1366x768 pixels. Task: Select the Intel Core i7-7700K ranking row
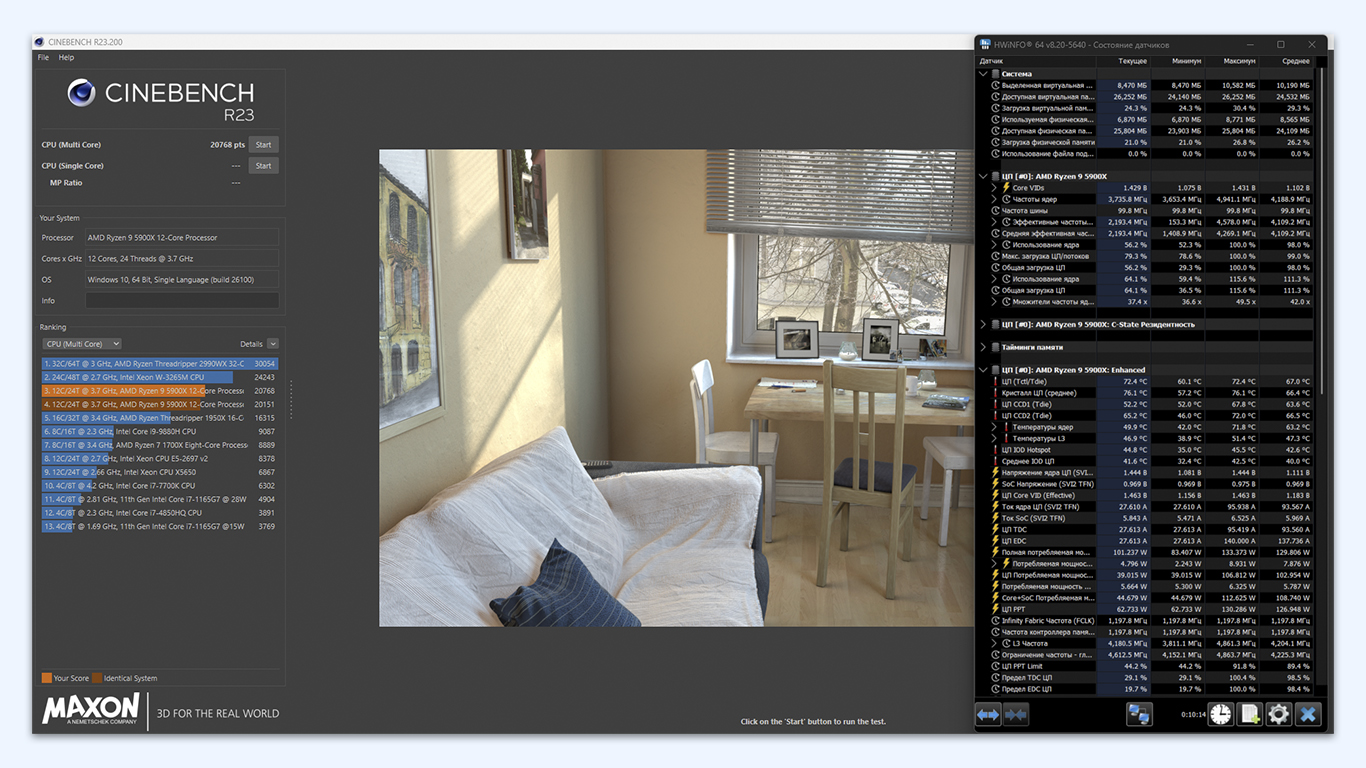(160, 485)
